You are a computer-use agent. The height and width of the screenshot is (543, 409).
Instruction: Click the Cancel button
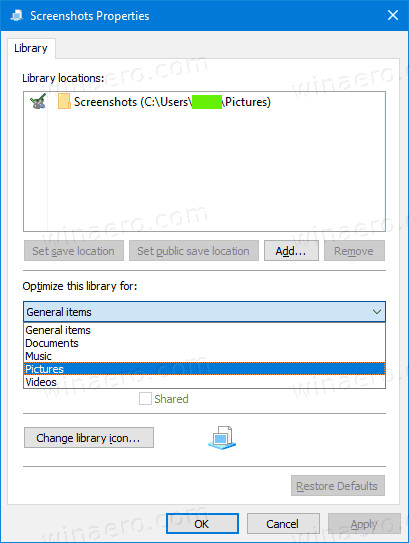point(283,524)
